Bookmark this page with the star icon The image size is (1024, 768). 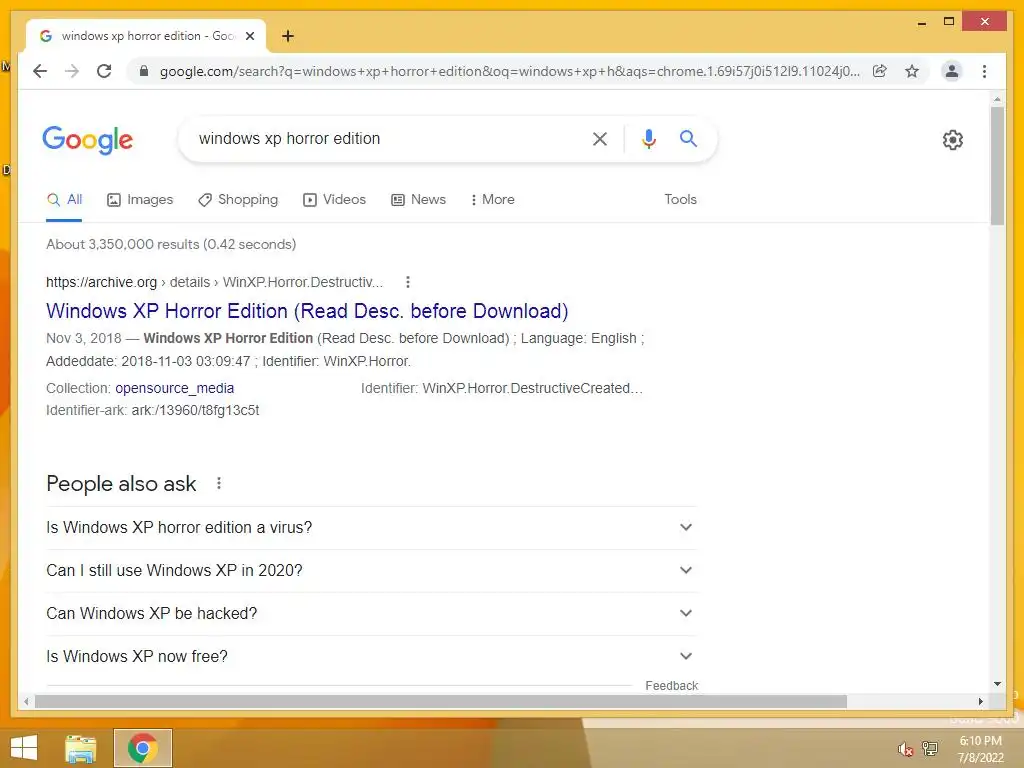(912, 71)
